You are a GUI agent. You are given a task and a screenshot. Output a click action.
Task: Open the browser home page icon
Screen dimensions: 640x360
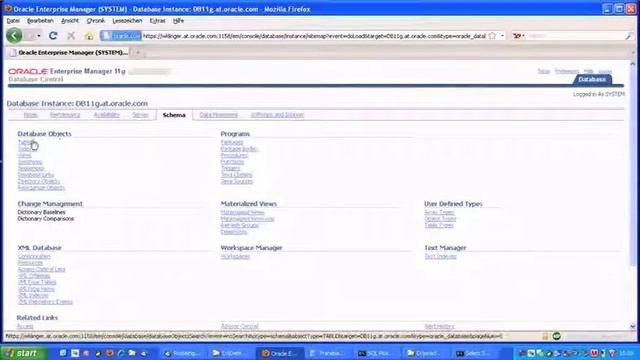(x=89, y=36)
